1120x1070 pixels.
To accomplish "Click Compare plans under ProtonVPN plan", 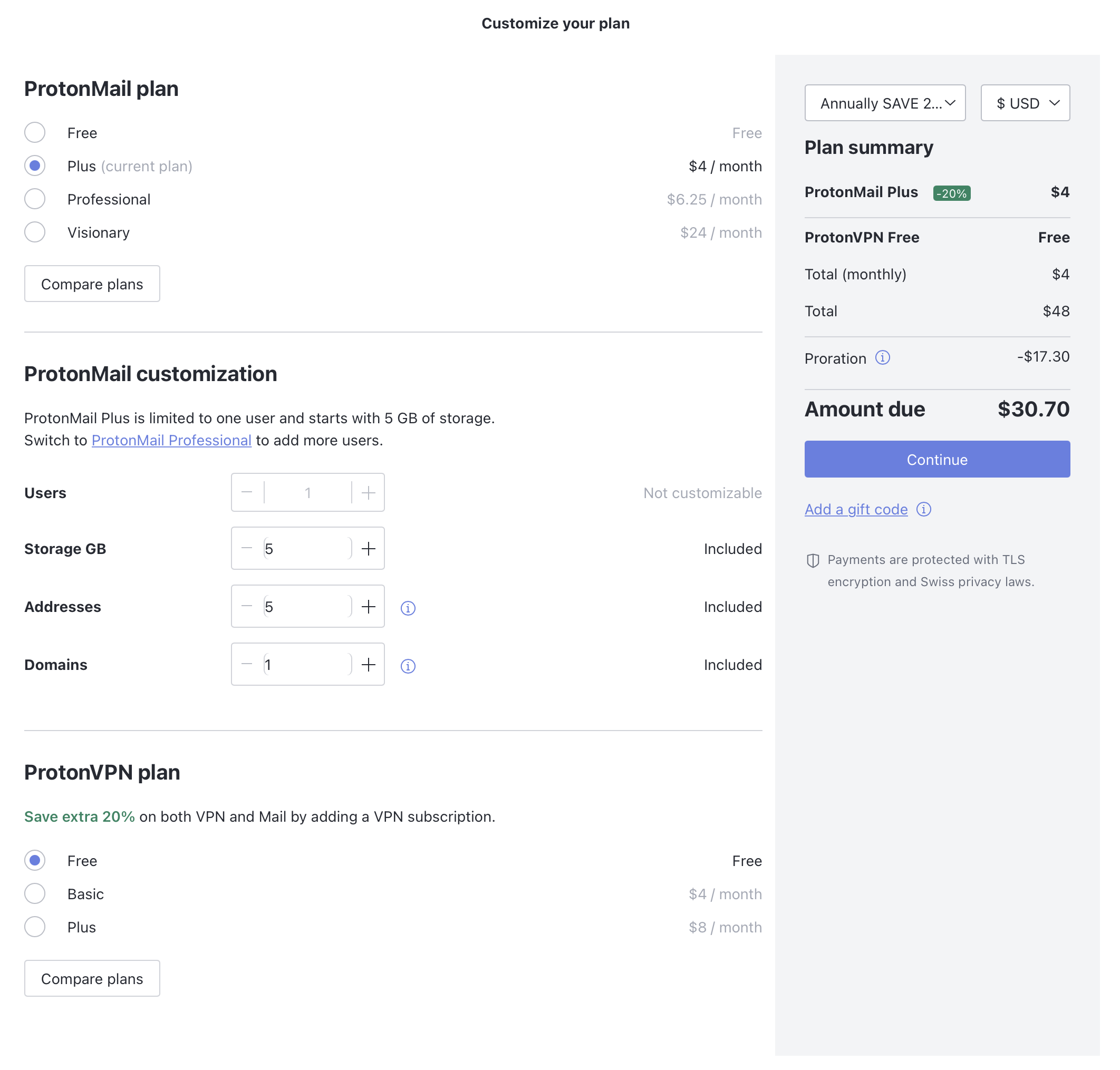I will pyautogui.click(x=92, y=979).
